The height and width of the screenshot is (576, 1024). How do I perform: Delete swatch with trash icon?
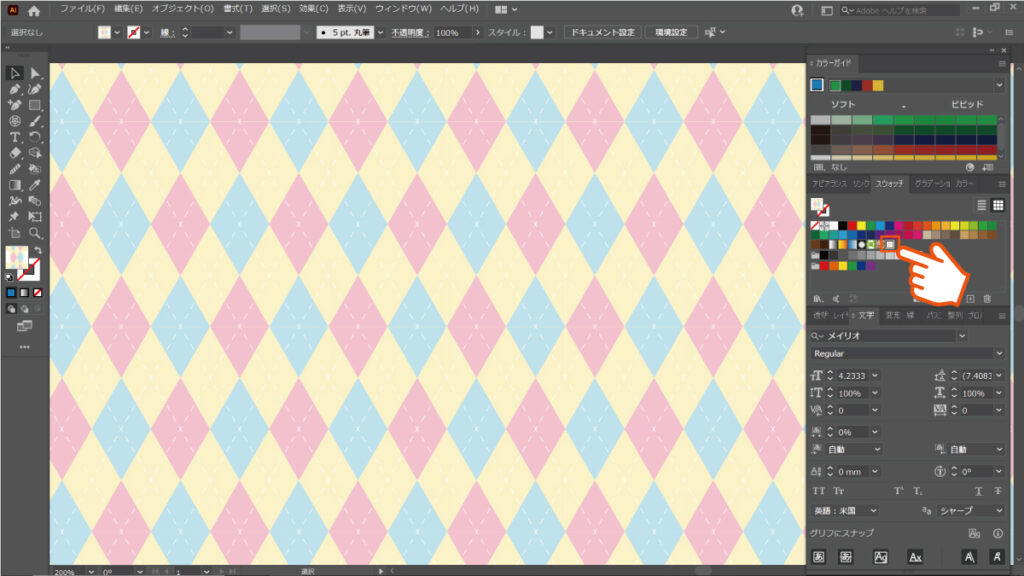pyautogui.click(x=987, y=299)
